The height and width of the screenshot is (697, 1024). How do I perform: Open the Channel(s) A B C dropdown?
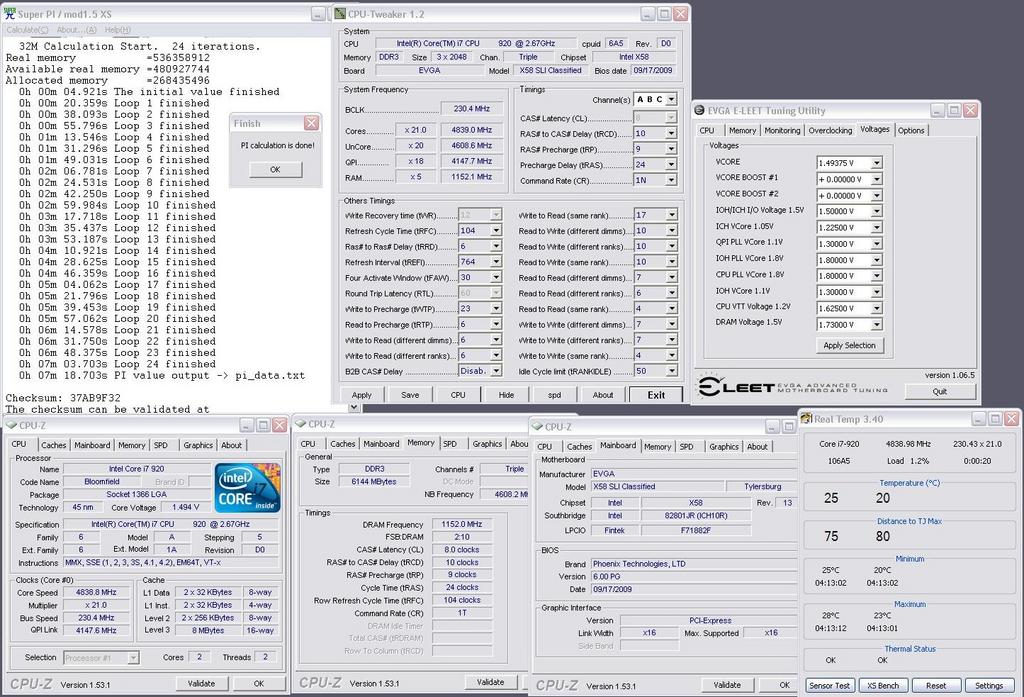[x=671, y=99]
